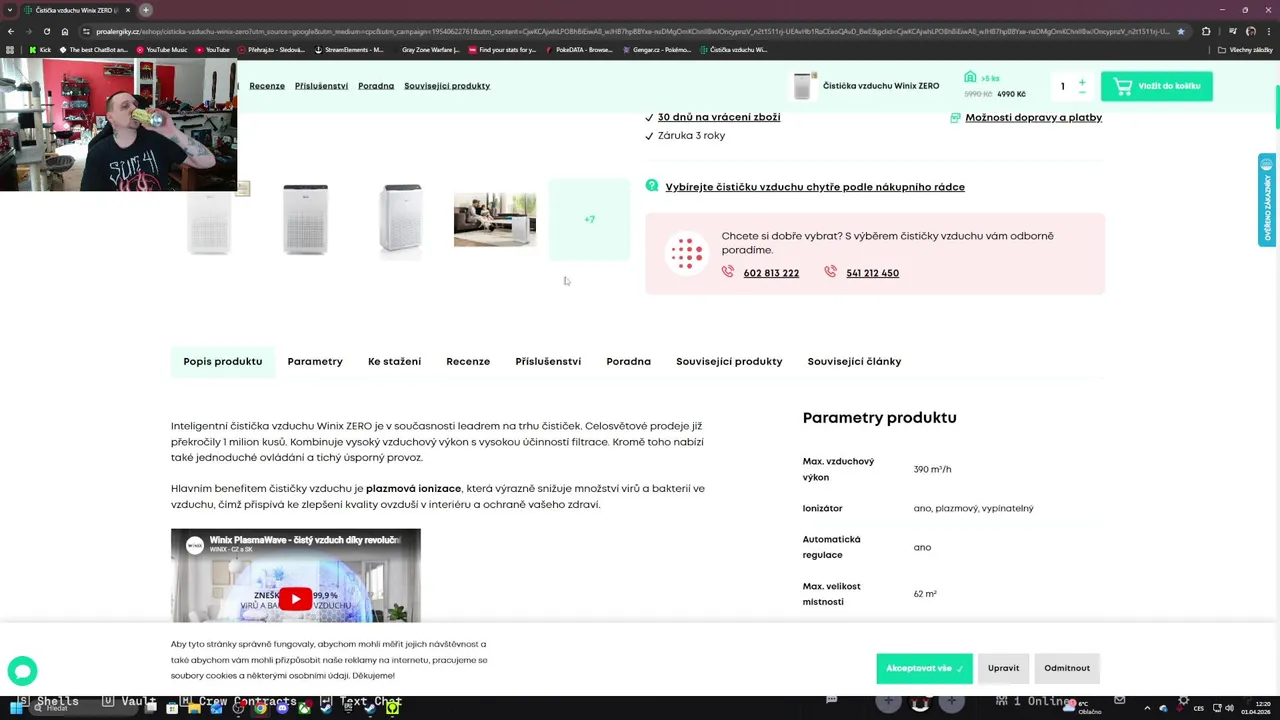Open the 30 dnů na vrácení zboží link

click(719, 117)
